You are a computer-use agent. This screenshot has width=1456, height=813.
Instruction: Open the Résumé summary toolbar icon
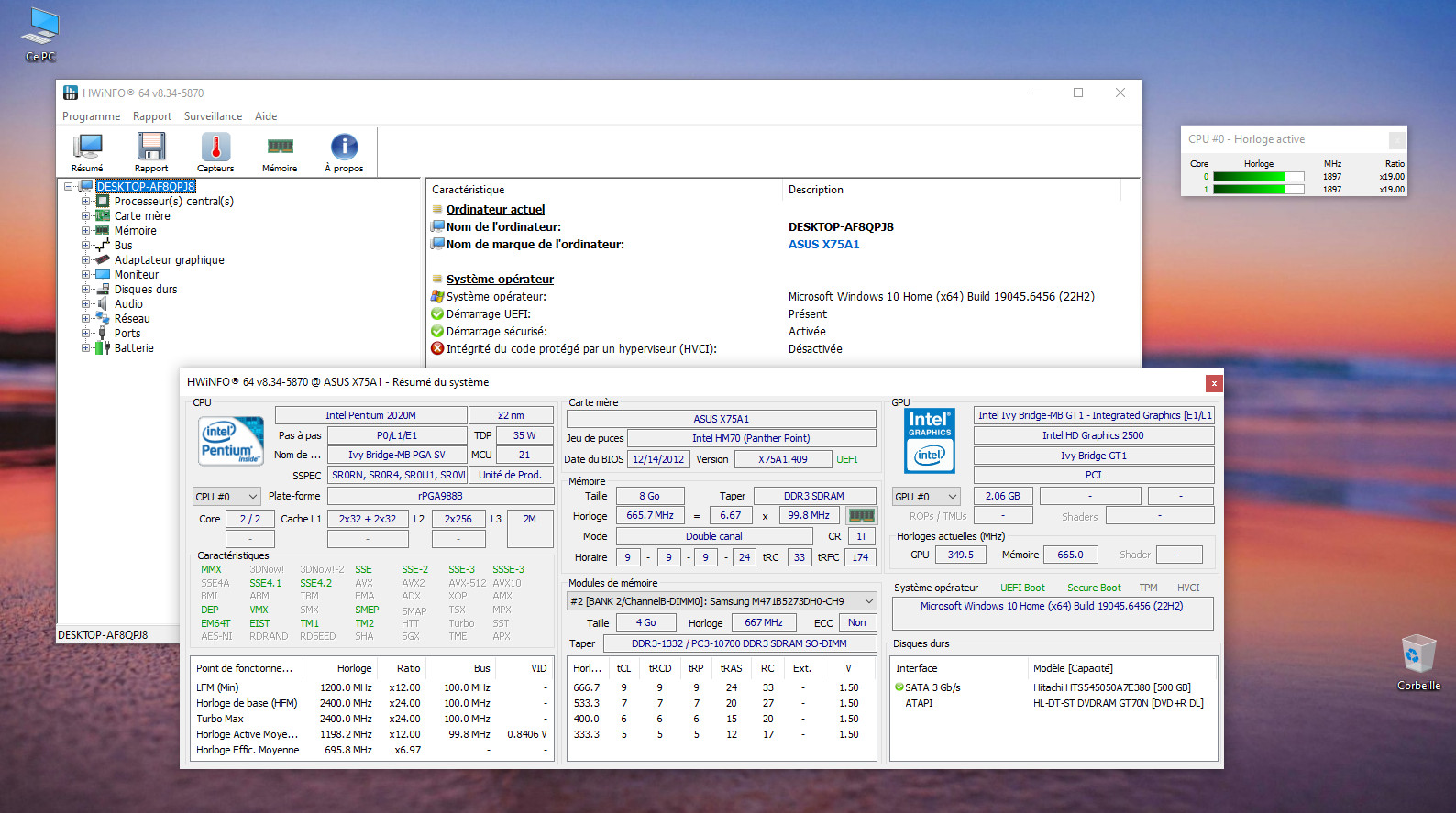point(88,151)
